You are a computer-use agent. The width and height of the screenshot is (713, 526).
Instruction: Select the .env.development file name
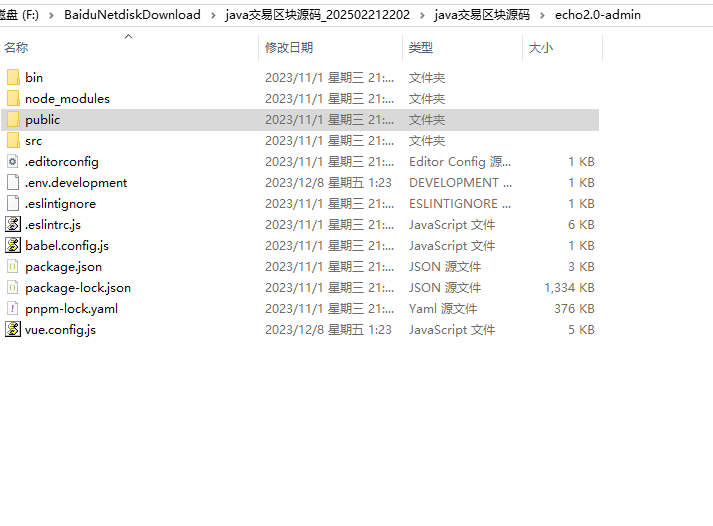(x=76, y=182)
